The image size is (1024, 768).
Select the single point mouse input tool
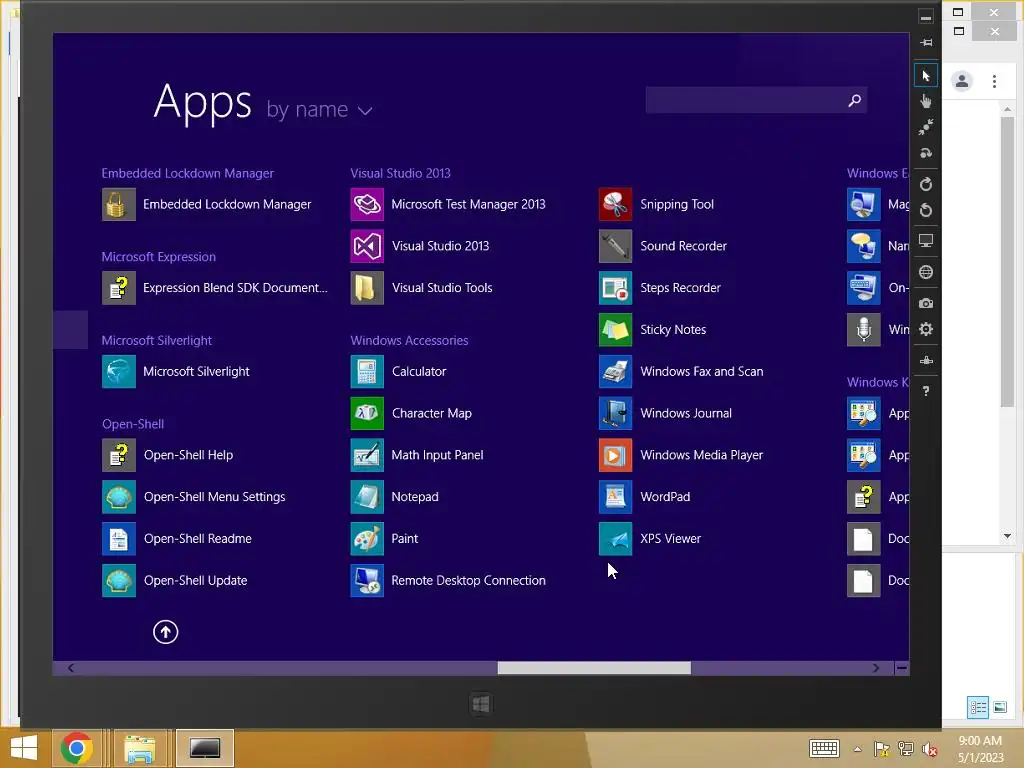click(x=926, y=76)
